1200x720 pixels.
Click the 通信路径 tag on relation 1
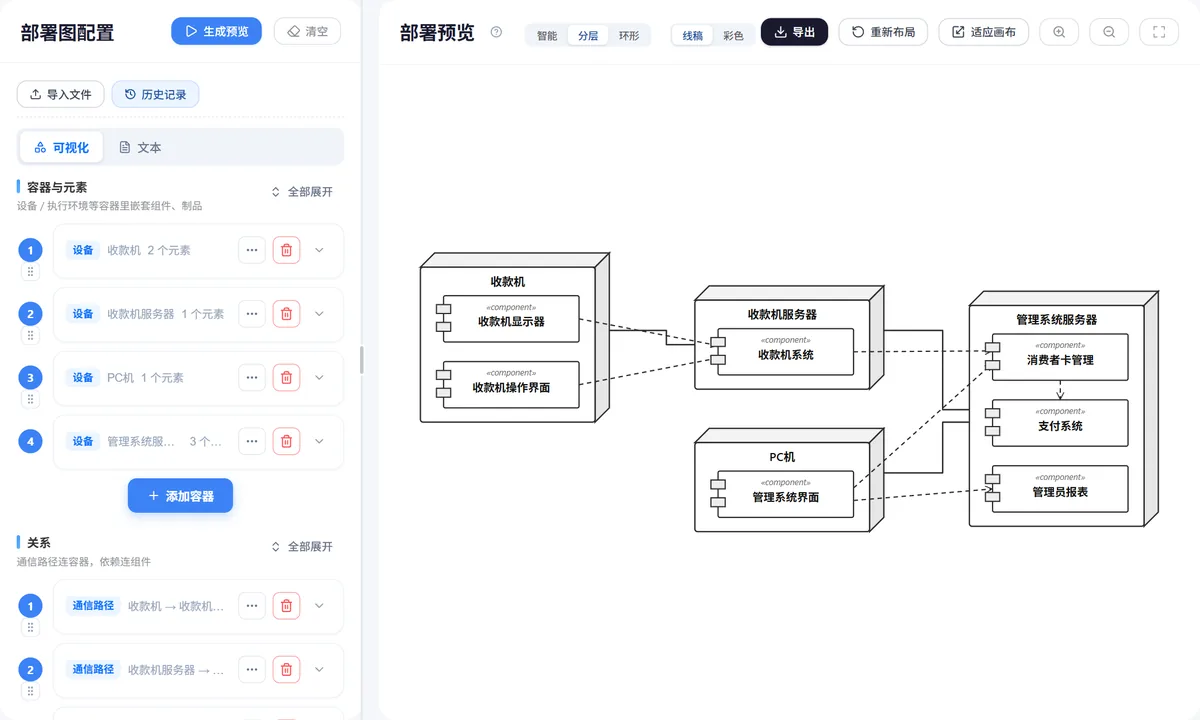pos(93,605)
